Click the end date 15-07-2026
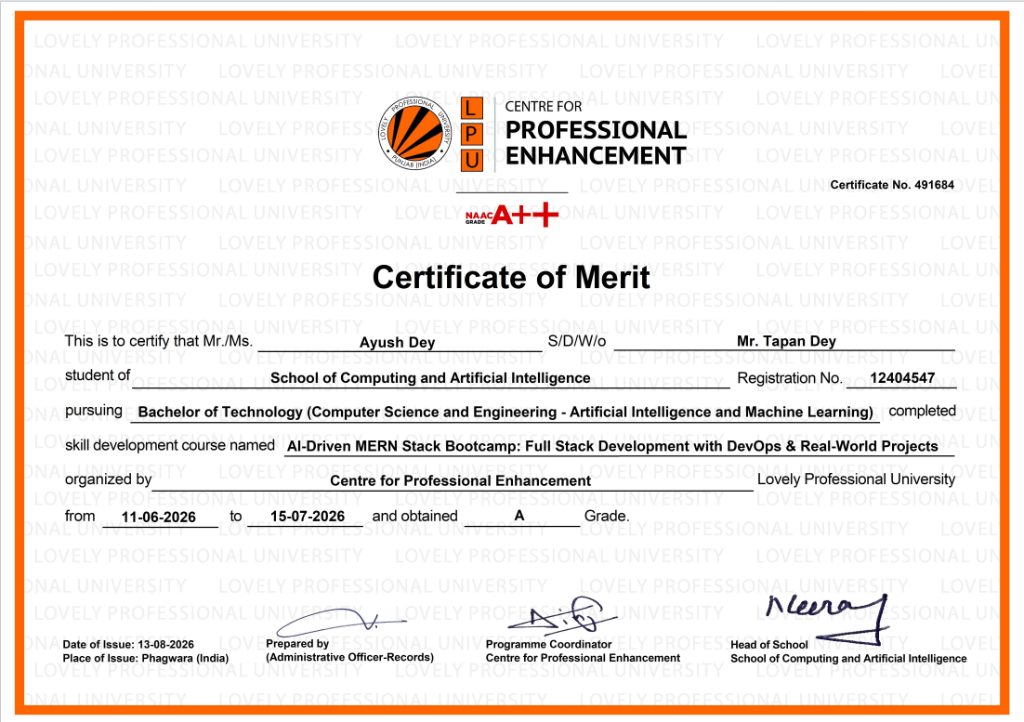This screenshot has height=722, width=1024. tap(308, 516)
